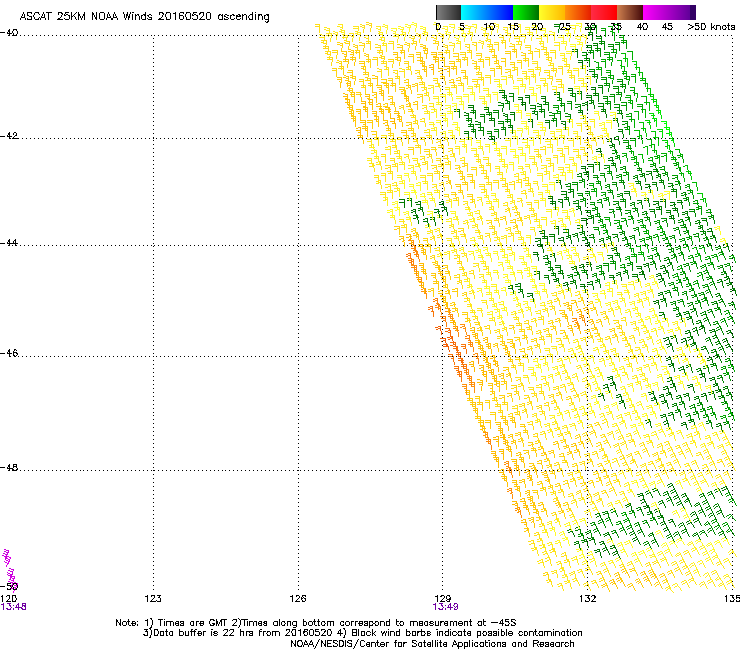
Task: Click the "-42" latitude axis label
Action: tap(9, 136)
